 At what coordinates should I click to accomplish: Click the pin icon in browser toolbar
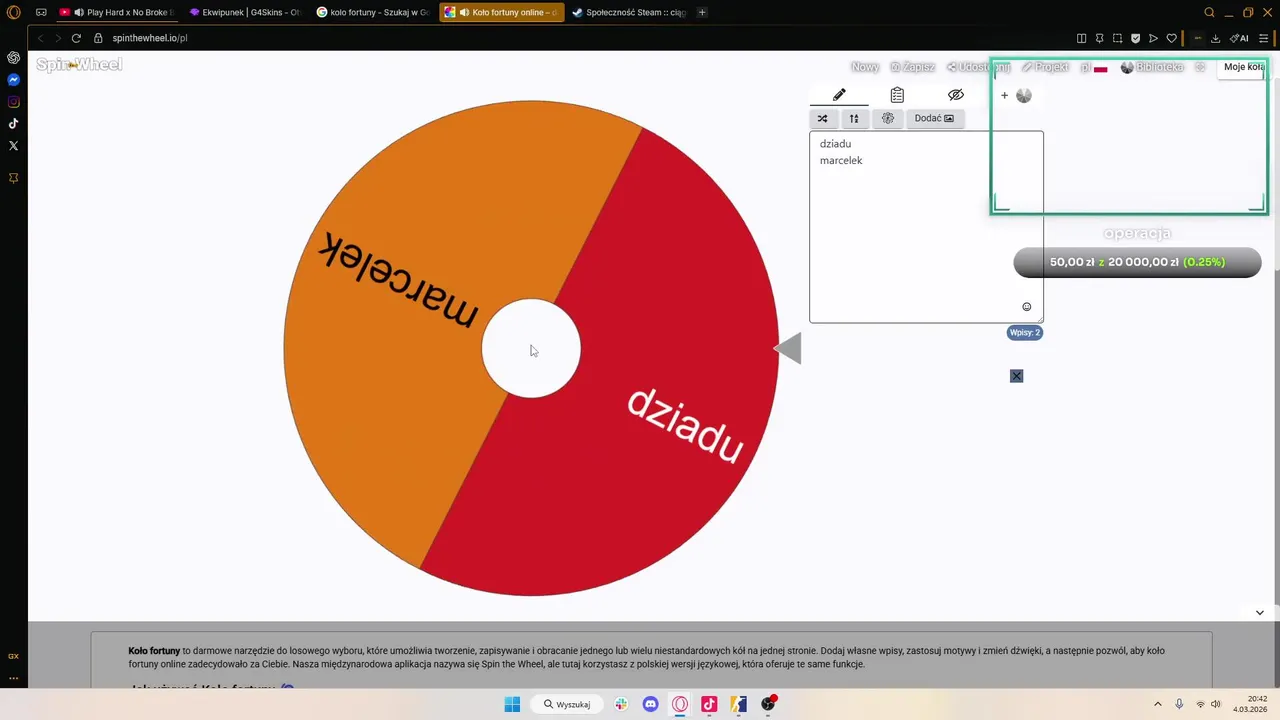pyautogui.click(x=1099, y=38)
